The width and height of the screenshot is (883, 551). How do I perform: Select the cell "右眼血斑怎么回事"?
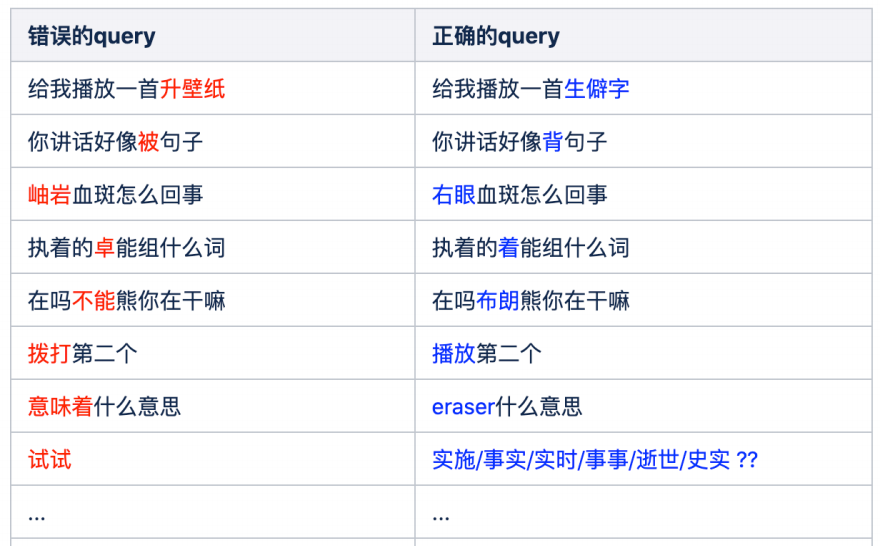[x=644, y=194]
